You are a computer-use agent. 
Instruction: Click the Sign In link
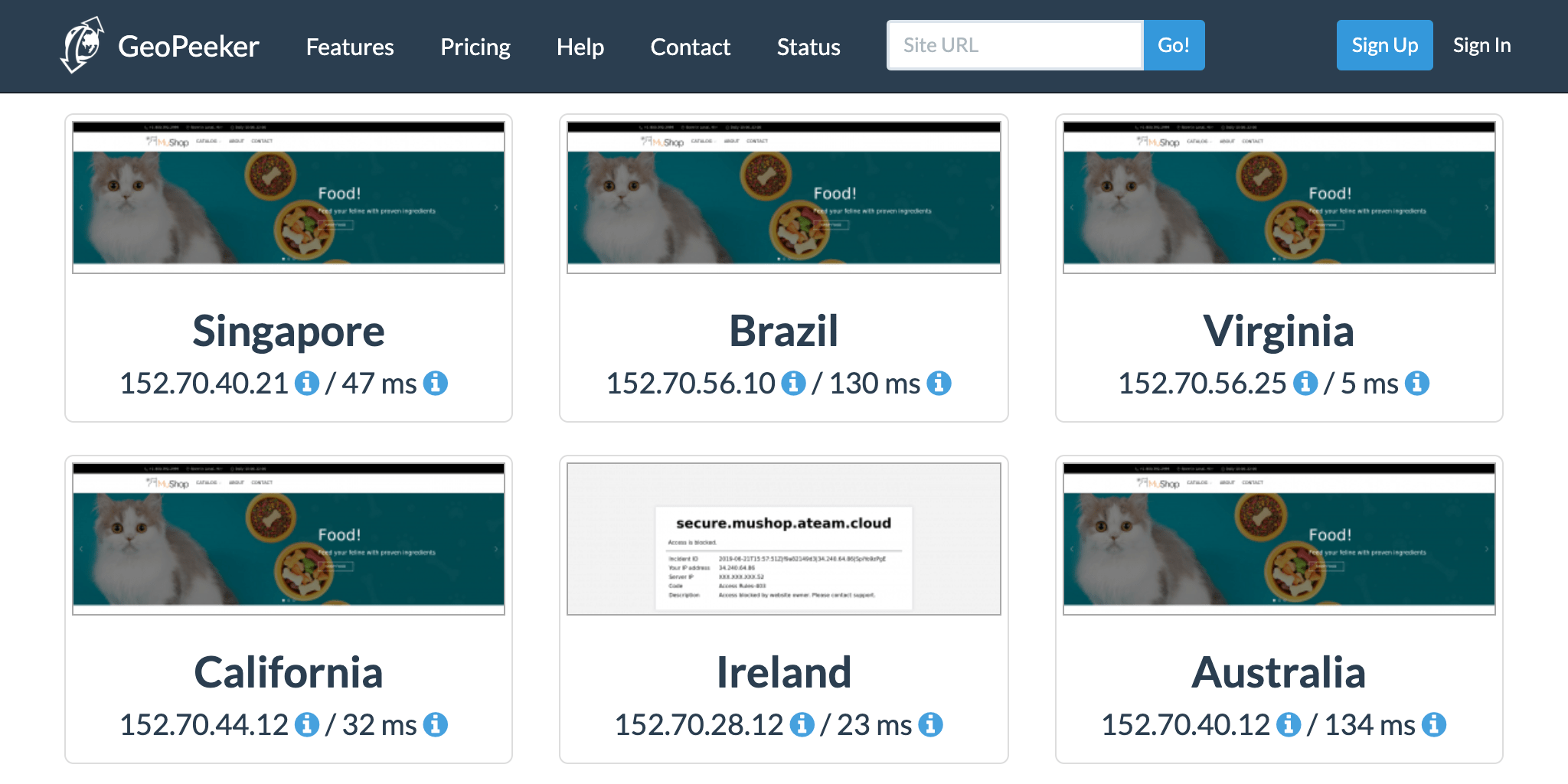(x=1481, y=45)
